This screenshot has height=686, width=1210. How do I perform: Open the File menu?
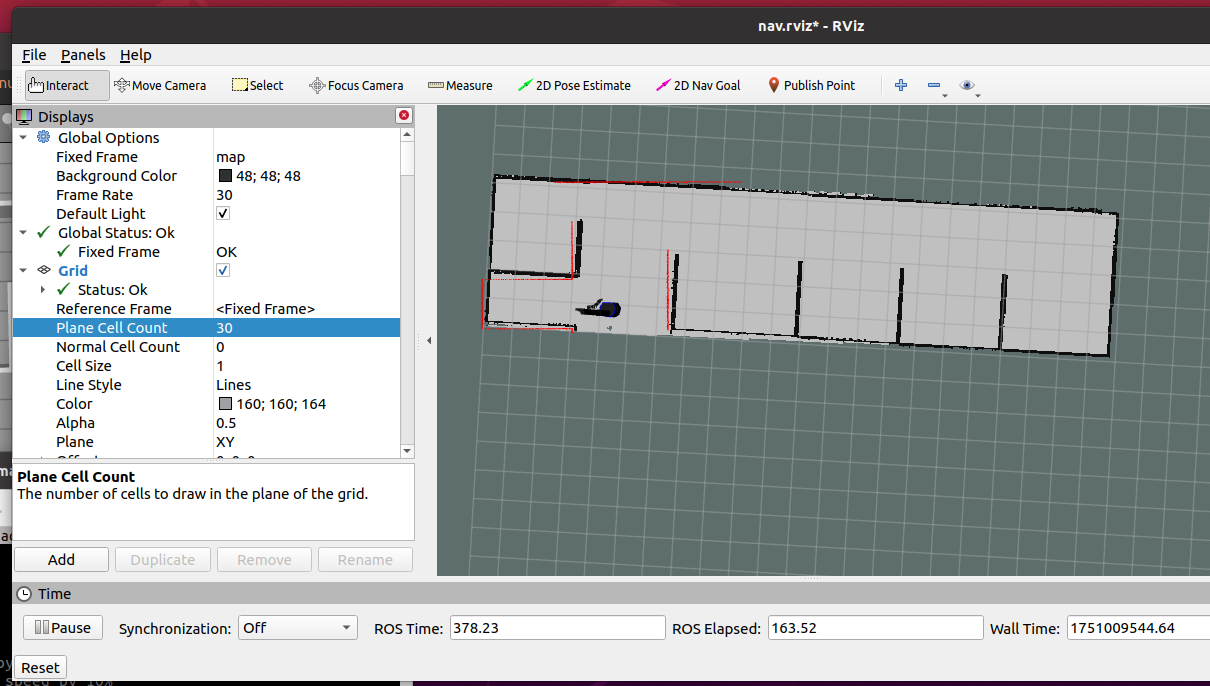[34, 55]
